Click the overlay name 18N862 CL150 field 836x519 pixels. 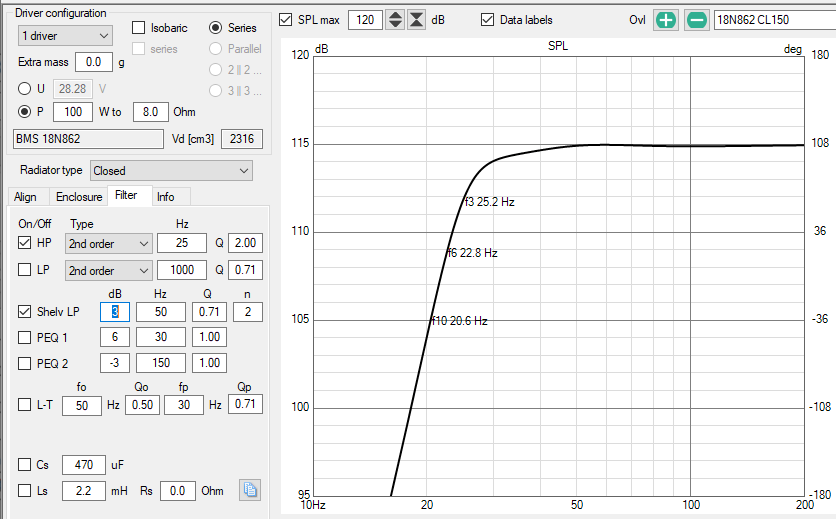(775, 20)
